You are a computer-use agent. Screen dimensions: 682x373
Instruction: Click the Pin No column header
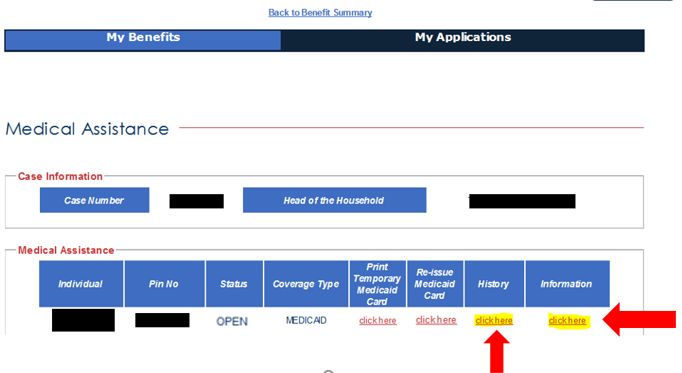pos(164,284)
